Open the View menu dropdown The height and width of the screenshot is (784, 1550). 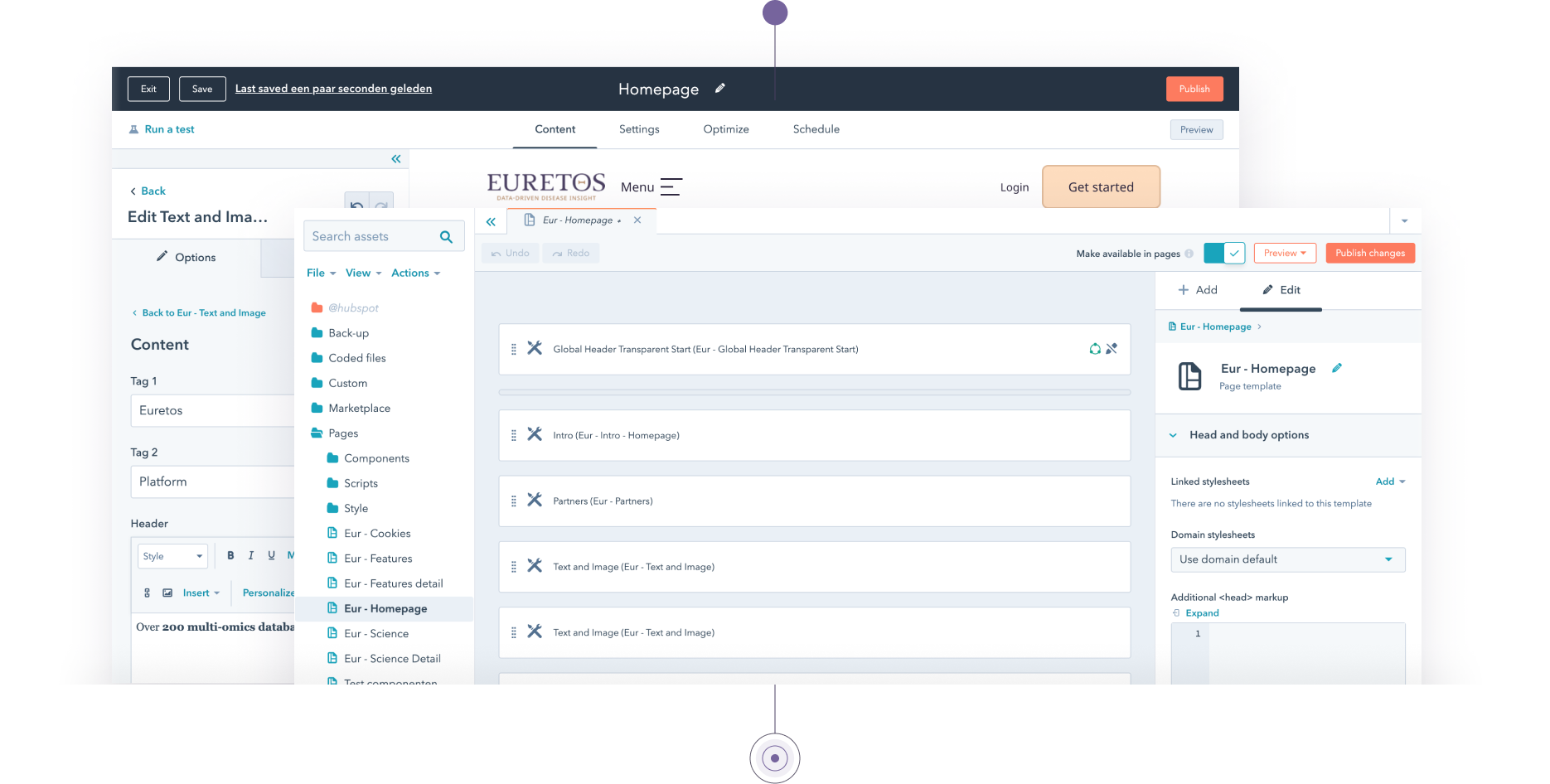pyautogui.click(x=363, y=273)
